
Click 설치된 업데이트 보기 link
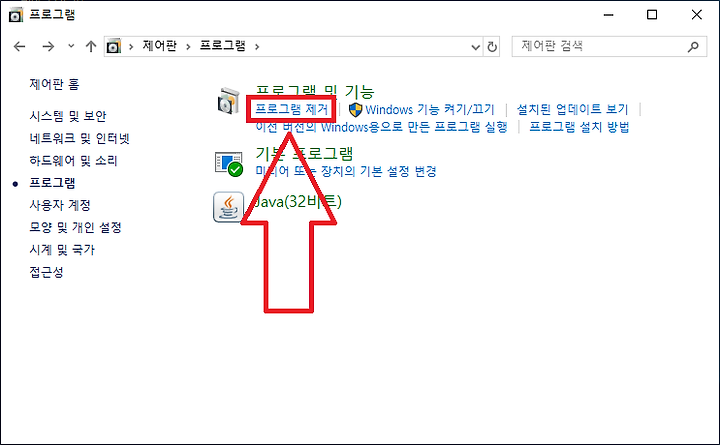click(x=572, y=109)
